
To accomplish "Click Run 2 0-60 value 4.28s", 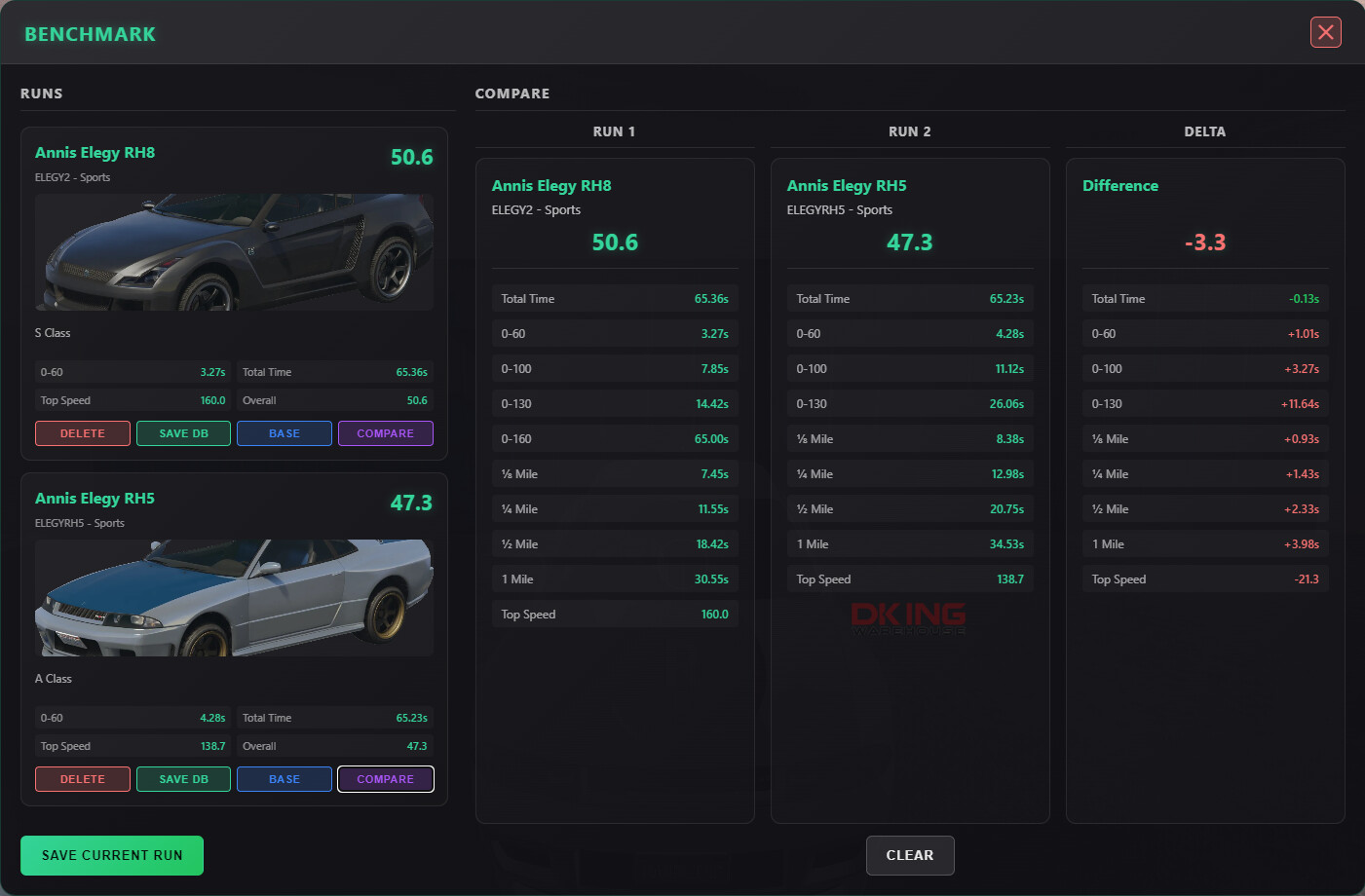I will pyautogui.click(x=1009, y=334).
